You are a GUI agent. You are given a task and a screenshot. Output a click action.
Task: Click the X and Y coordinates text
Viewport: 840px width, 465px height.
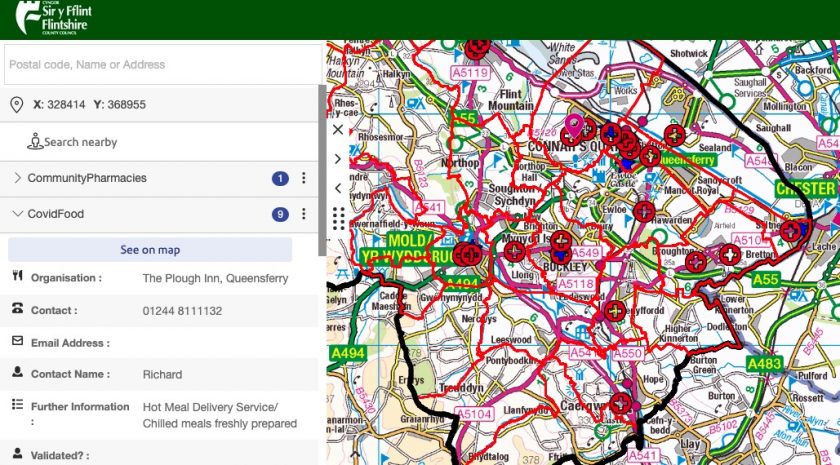pyautogui.click(x=89, y=104)
